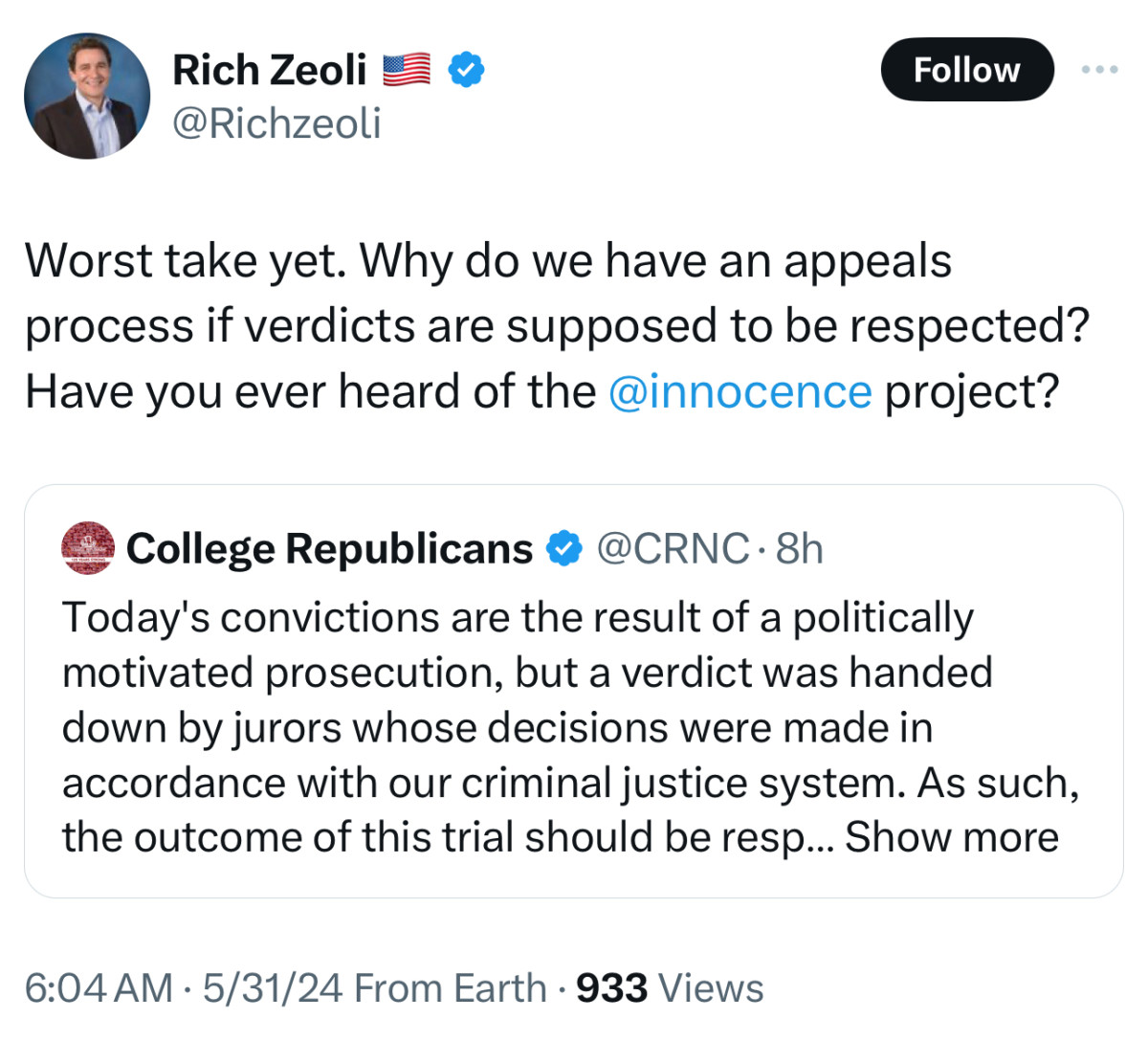The image size is (1148, 1040).
Task: Click the @Richzeoli username
Action: (276, 122)
